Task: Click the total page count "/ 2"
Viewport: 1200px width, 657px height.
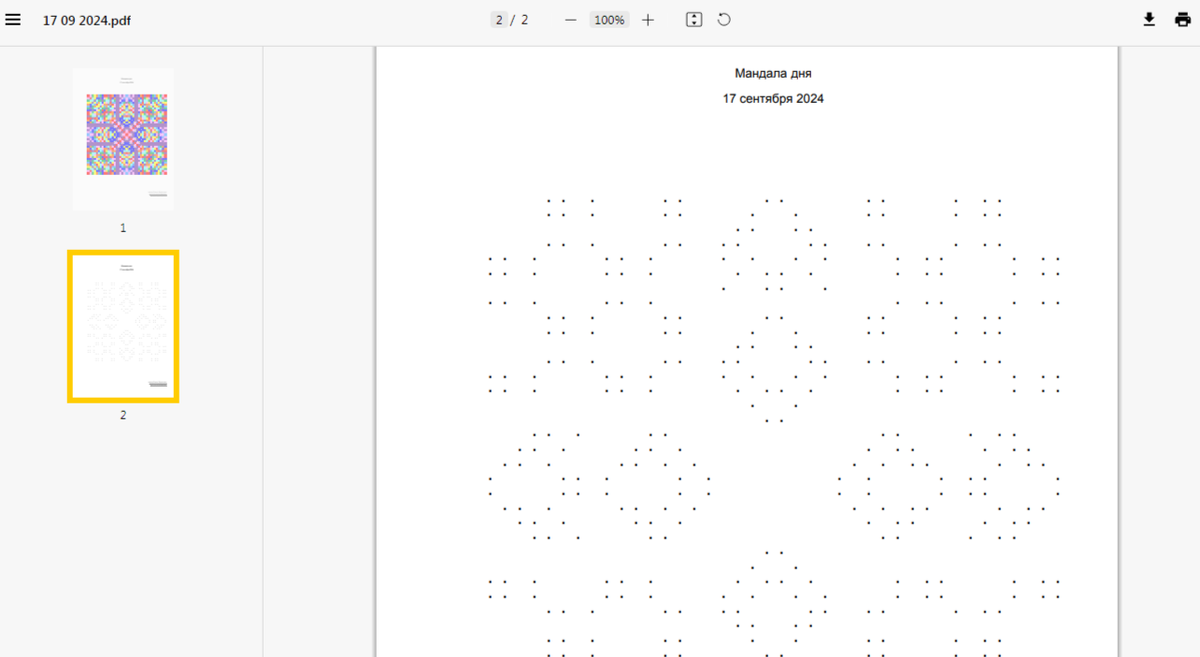Action: click(x=519, y=20)
